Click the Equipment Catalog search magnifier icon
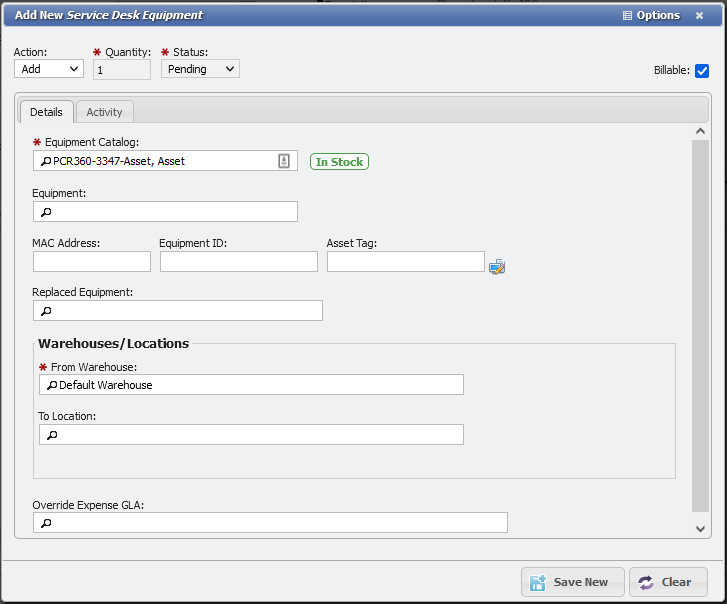Screen dimensions: 727x604 click(x=45, y=161)
